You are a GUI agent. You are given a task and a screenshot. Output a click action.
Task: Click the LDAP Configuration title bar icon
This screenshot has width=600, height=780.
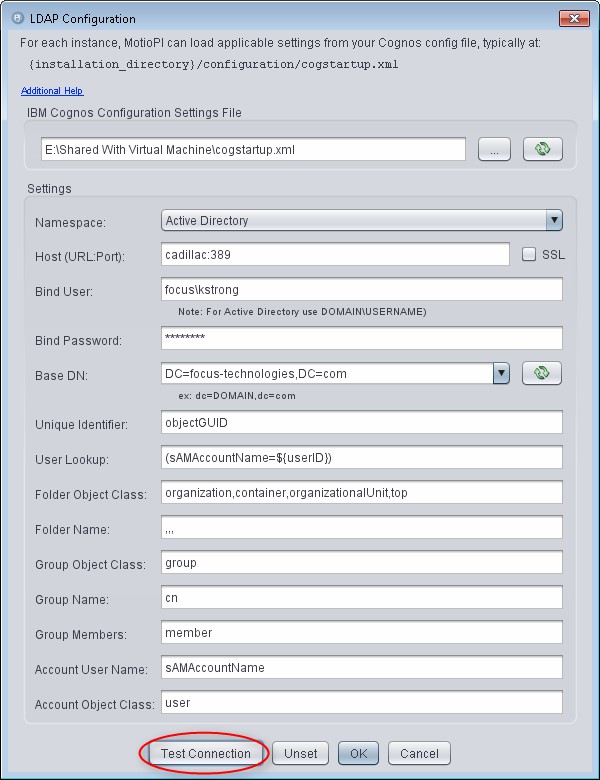tap(17, 19)
